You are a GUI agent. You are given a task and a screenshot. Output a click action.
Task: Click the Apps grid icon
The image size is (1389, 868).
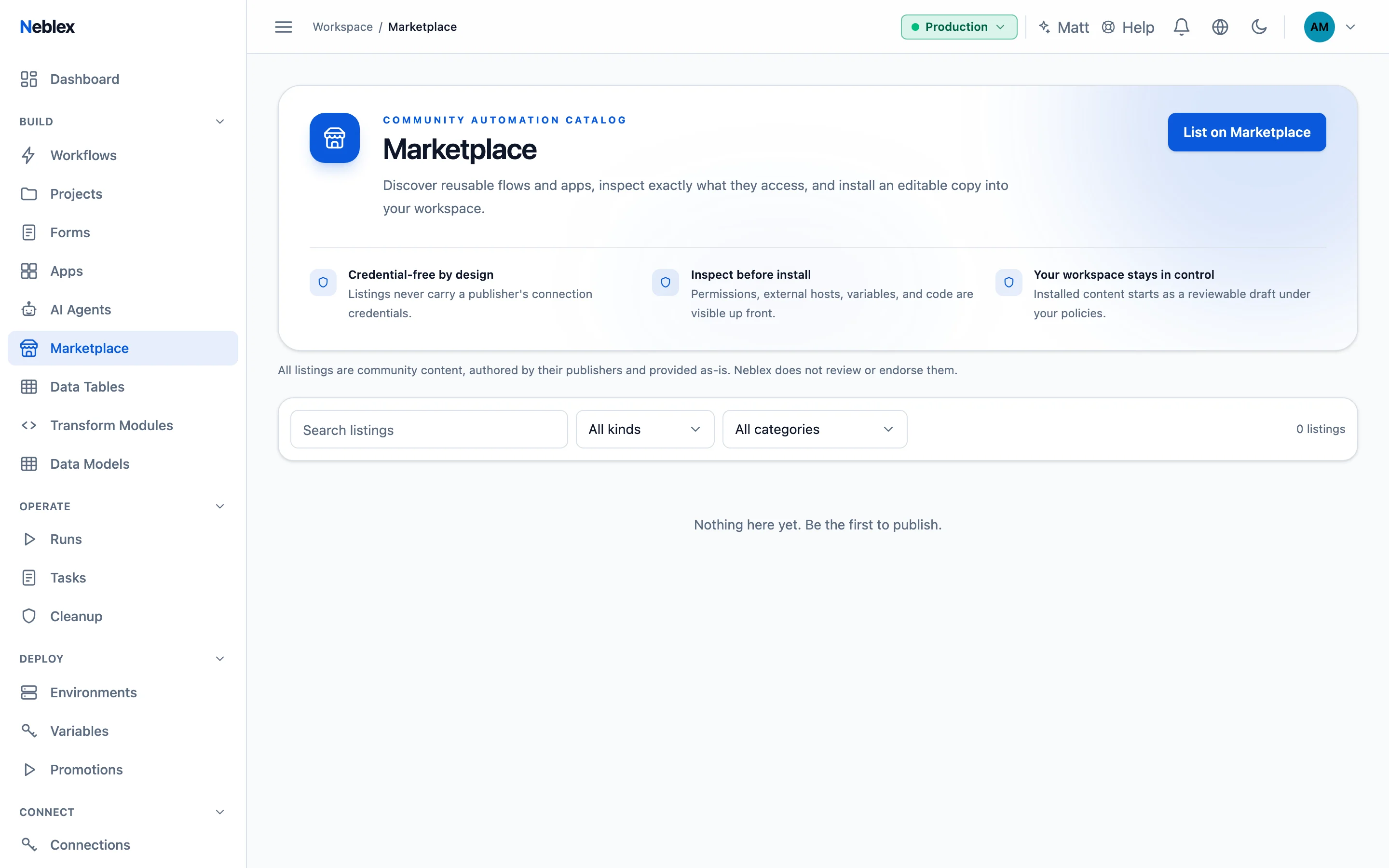pyautogui.click(x=29, y=271)
